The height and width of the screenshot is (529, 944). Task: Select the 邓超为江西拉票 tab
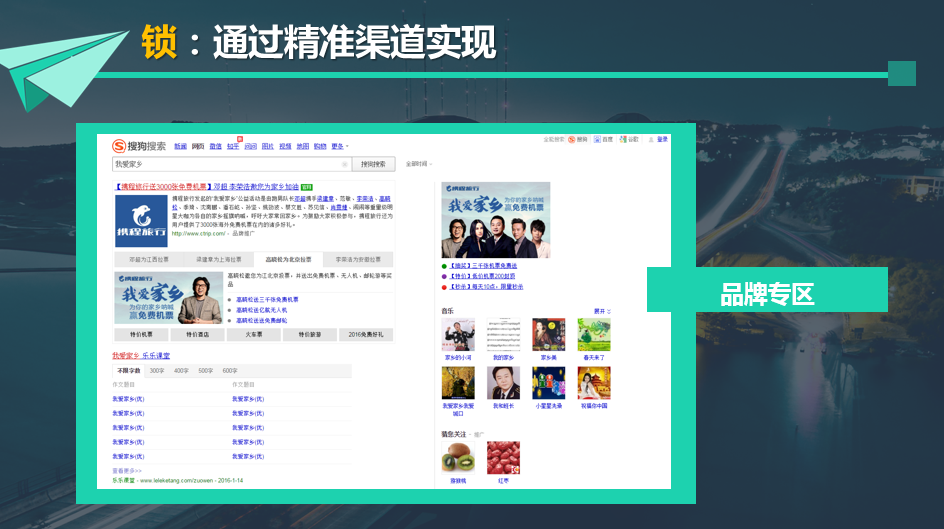click(149, 259)
